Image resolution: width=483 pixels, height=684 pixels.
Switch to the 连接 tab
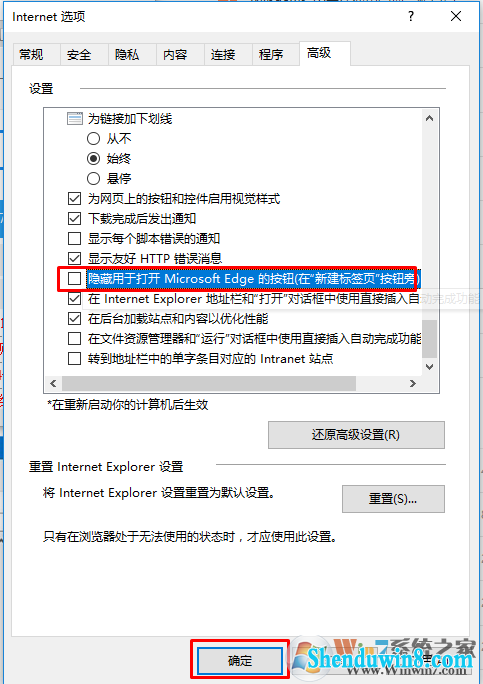[x=223, y=55]
